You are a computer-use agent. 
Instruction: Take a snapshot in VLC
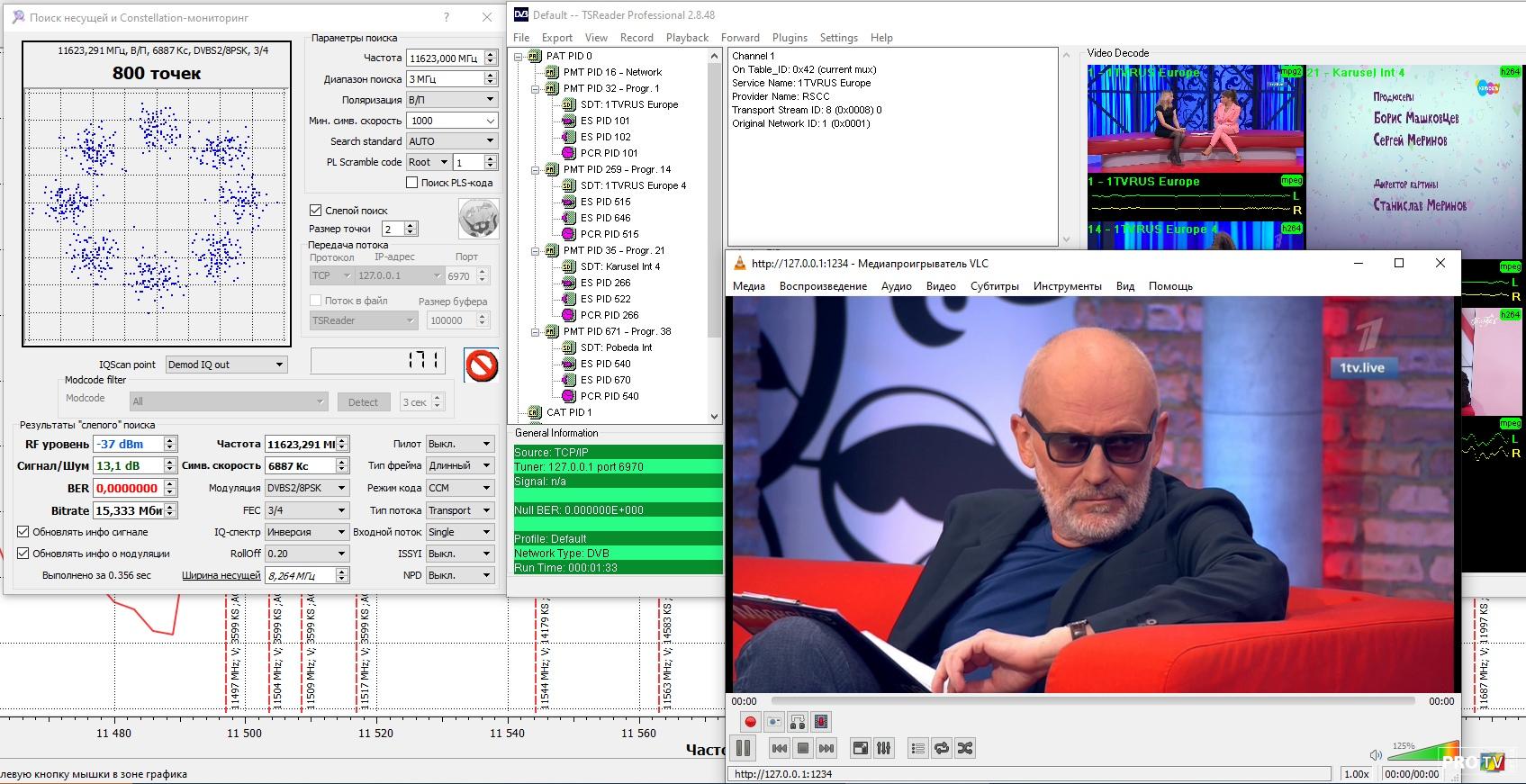(x=774, y=722)
